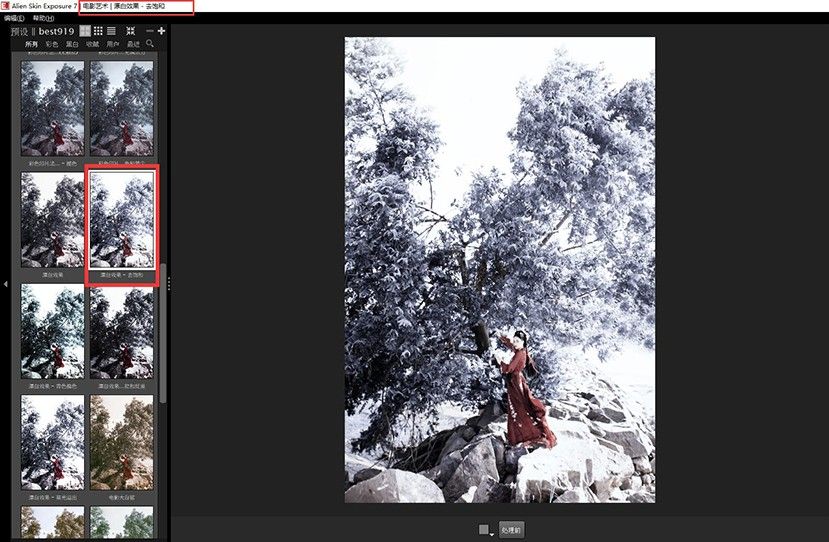This screenshot has height=542, width=829.
Task: Open the 帮助 menu
Action: pyautogui.click(x=43, y=18)
